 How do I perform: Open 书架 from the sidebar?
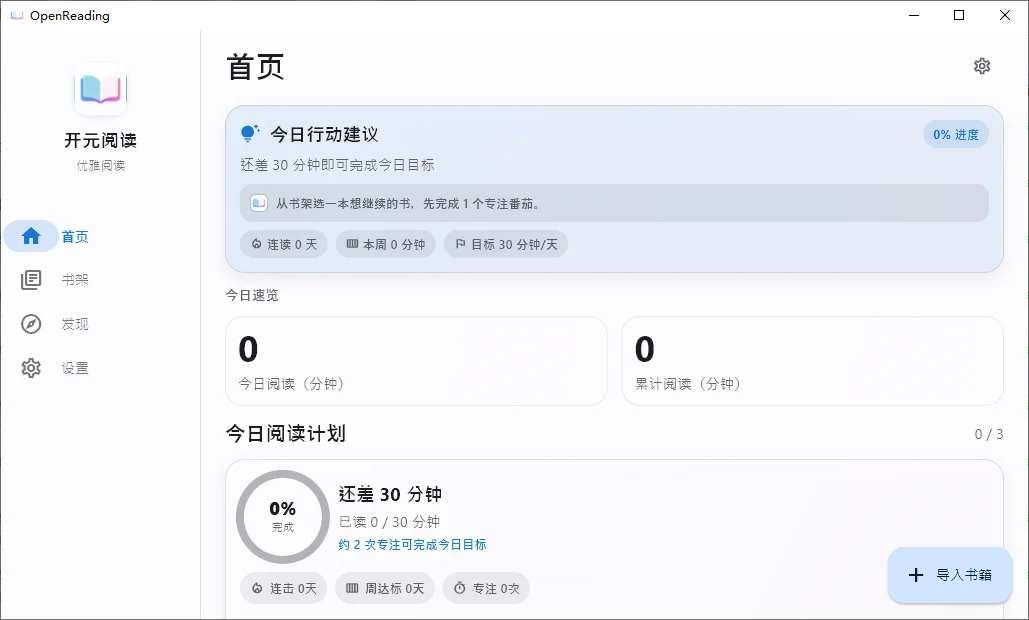click(75, 280)
